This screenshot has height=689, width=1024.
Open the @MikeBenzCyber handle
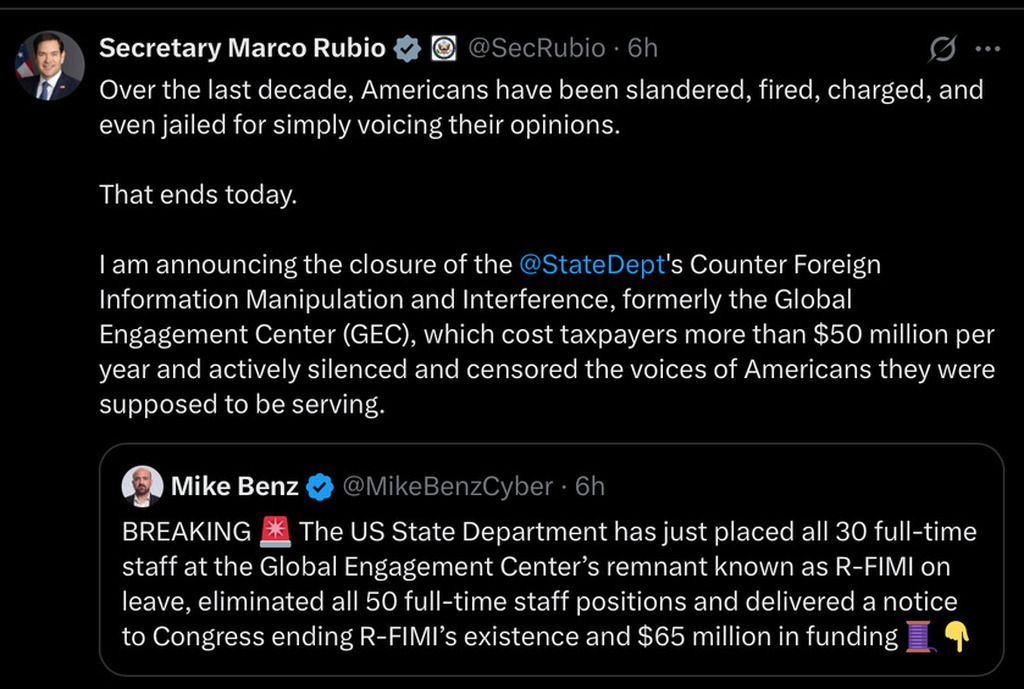click(447, 486)
